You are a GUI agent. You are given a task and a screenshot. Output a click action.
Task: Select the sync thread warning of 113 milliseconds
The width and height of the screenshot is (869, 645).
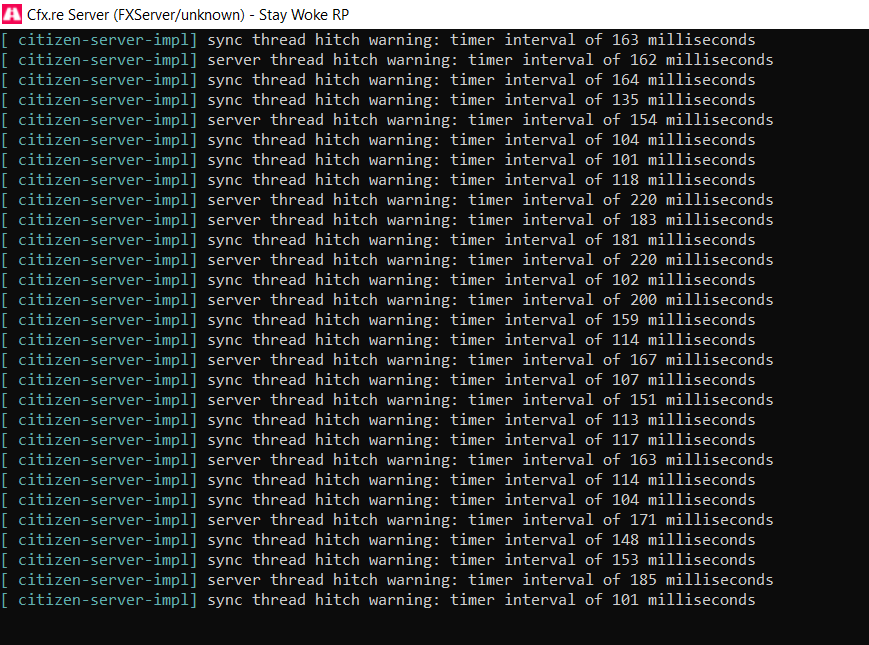(x=378, y=420)
